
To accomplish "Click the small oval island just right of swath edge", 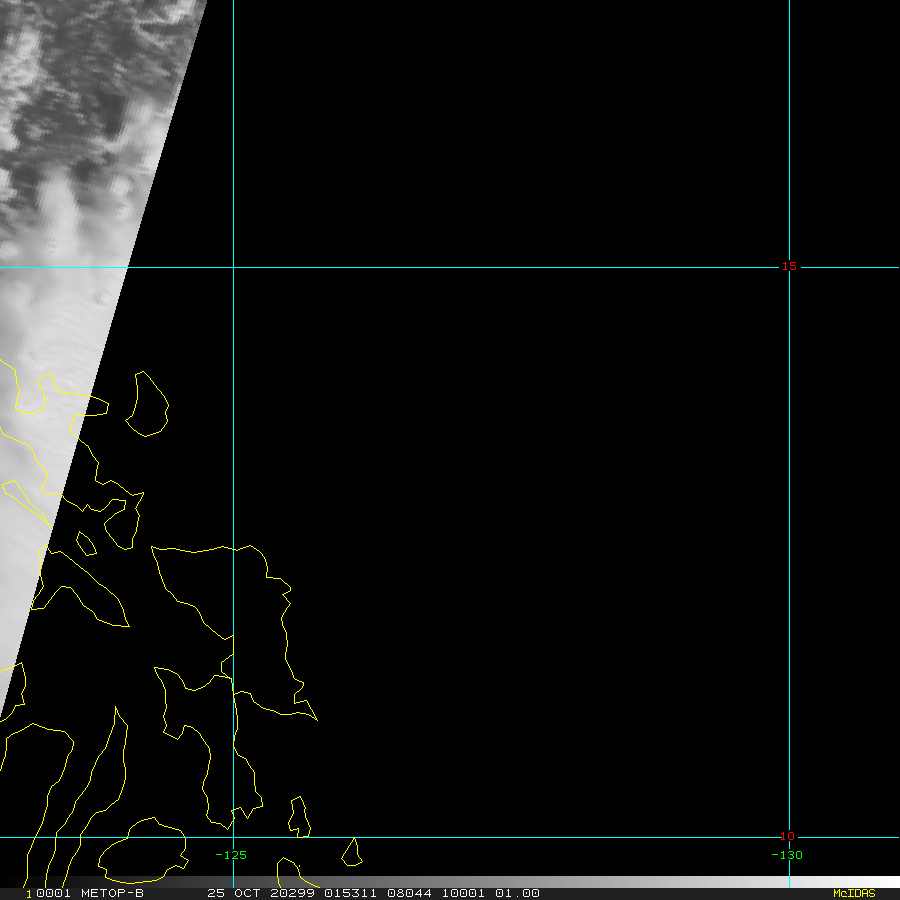I will click(148, 405).
